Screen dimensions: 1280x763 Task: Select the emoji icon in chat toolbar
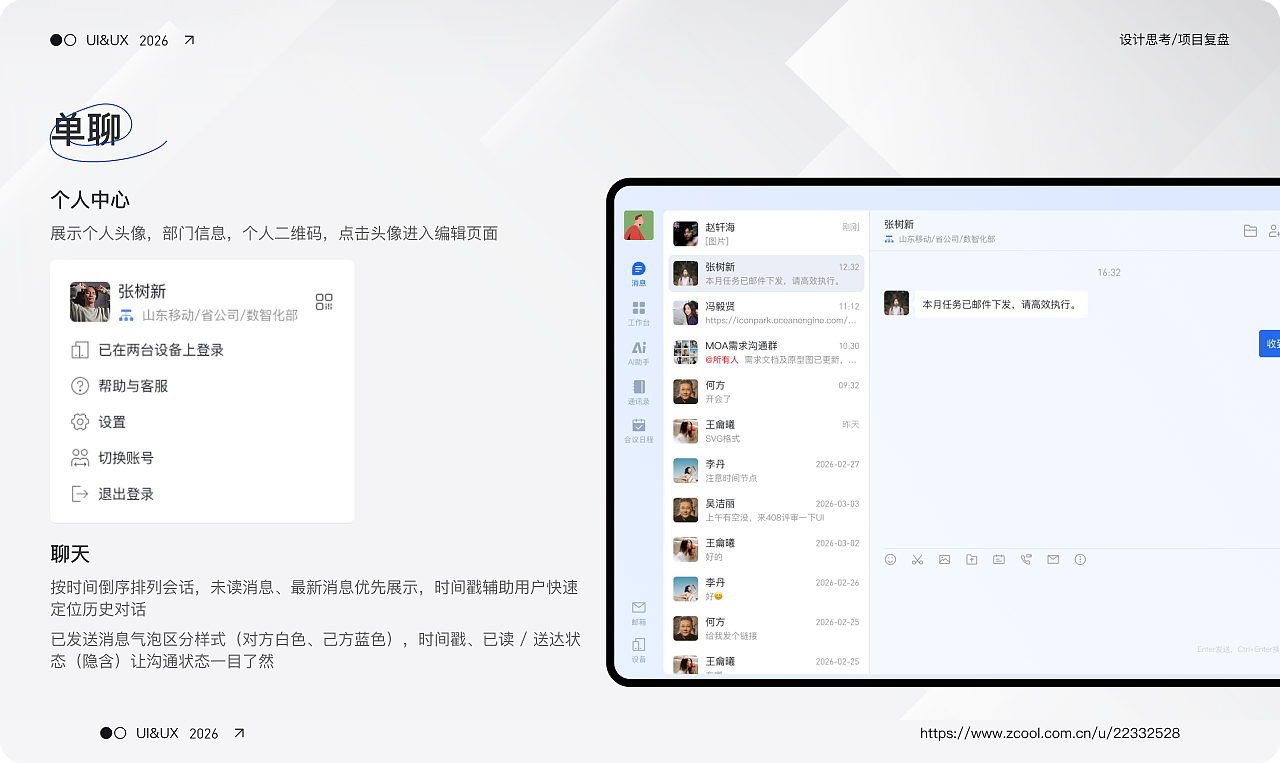[891, 559]
